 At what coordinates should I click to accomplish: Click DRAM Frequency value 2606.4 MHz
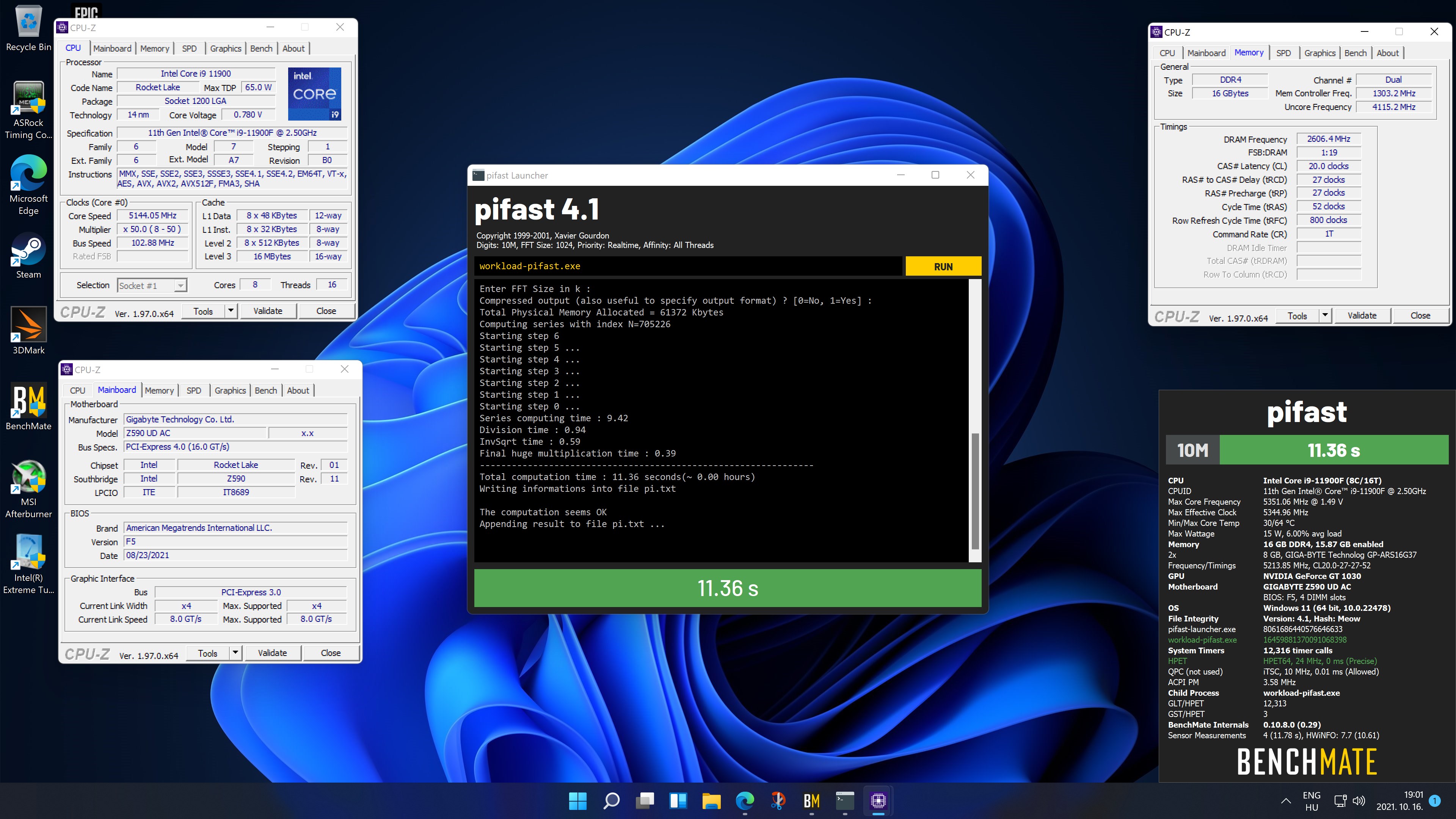[x=1328, y=139]
